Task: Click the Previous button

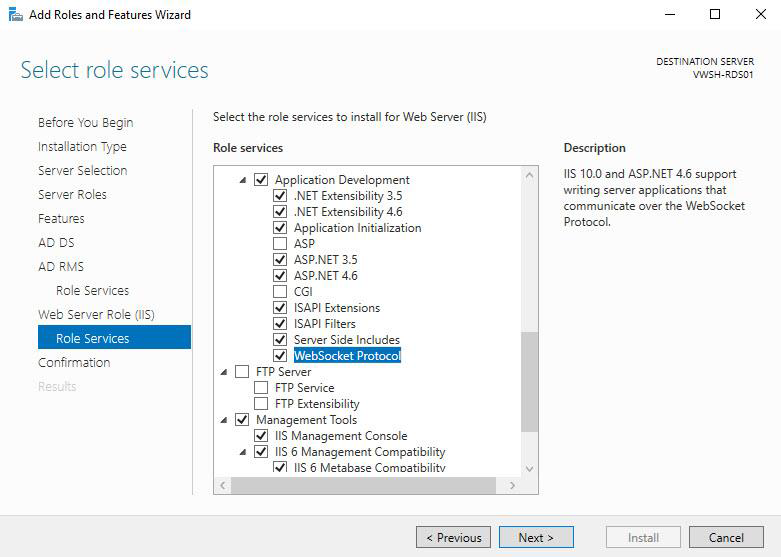Action: click(453, 538)
